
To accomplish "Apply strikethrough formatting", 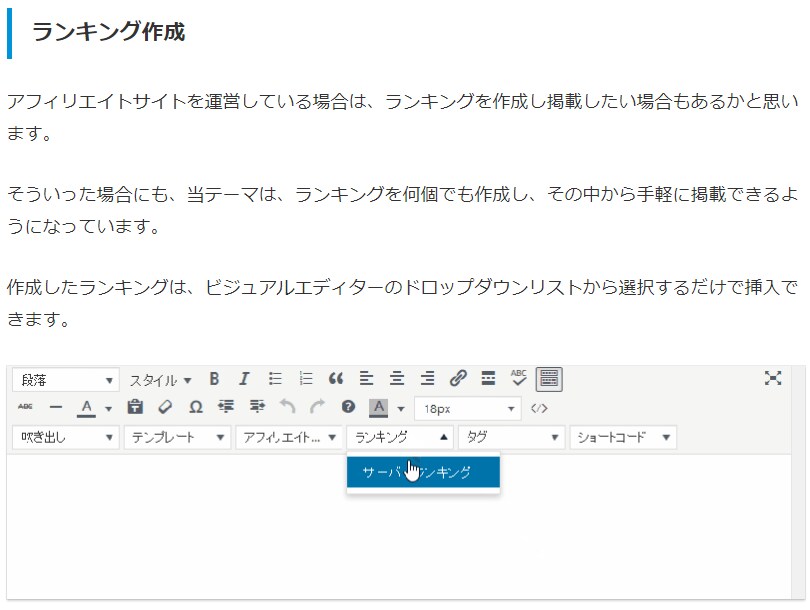I will pos(25,408).
